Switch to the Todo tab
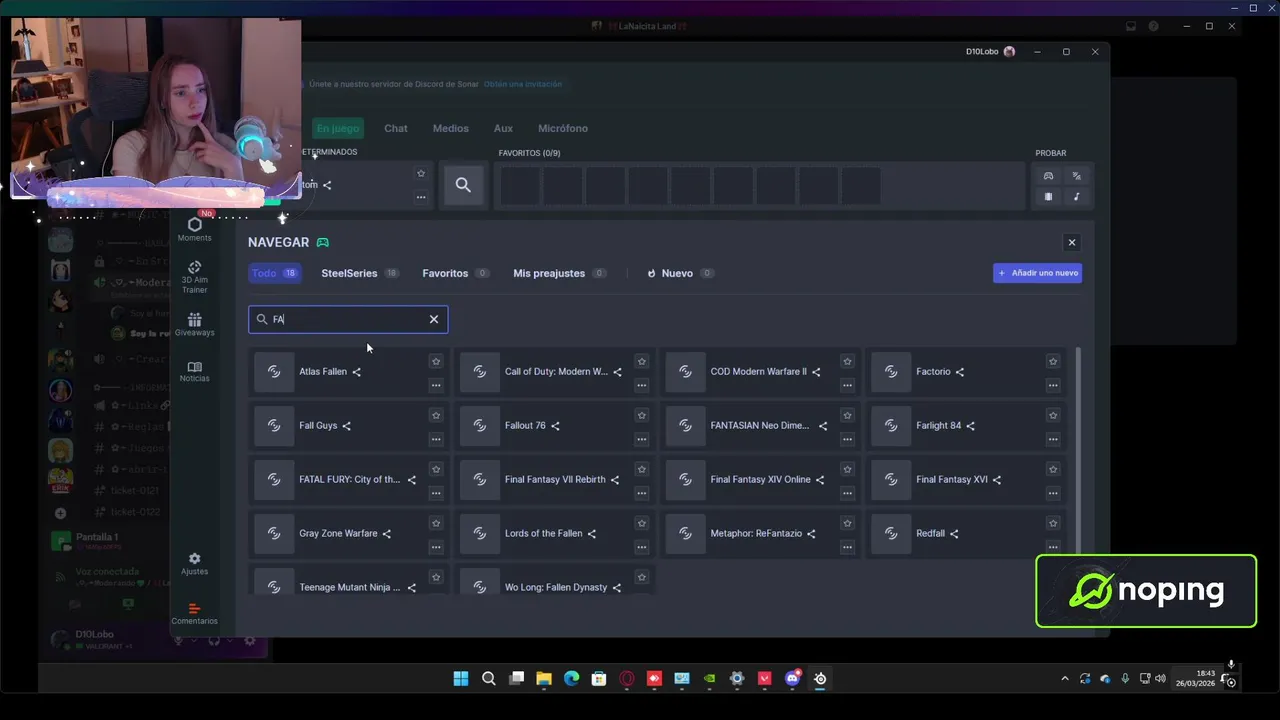Image resolution: width=1280 pixels, height=720 pixels. coord(274,273)
